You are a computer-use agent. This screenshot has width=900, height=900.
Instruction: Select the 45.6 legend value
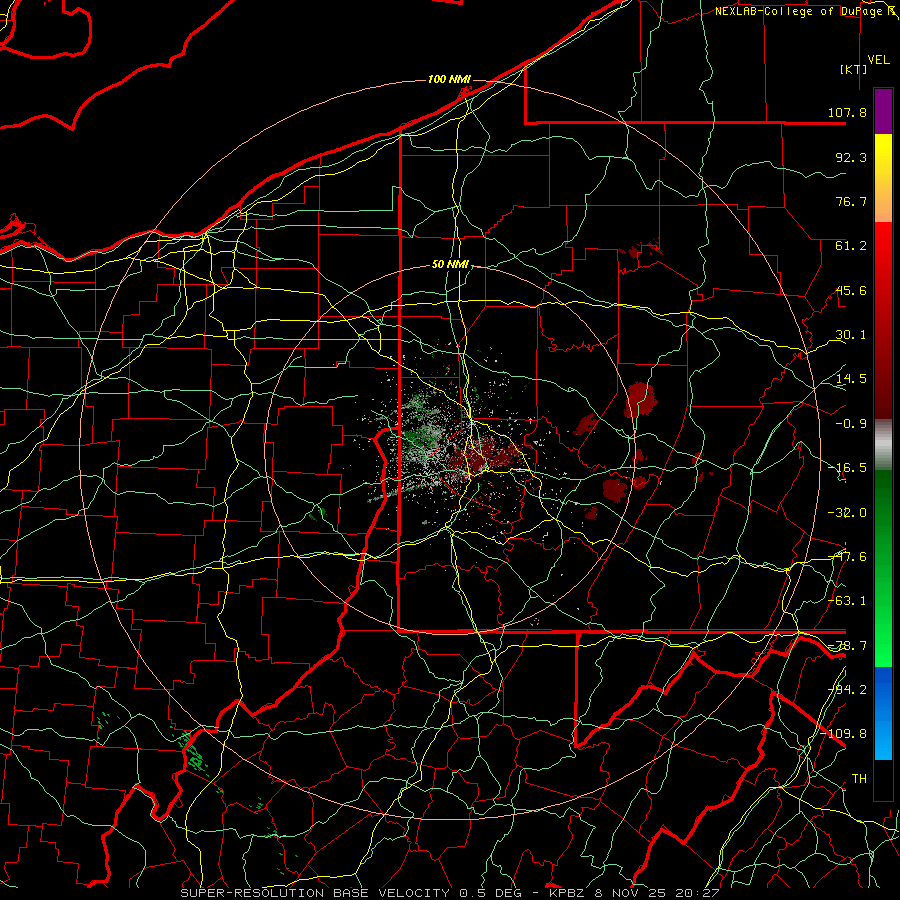851,290
